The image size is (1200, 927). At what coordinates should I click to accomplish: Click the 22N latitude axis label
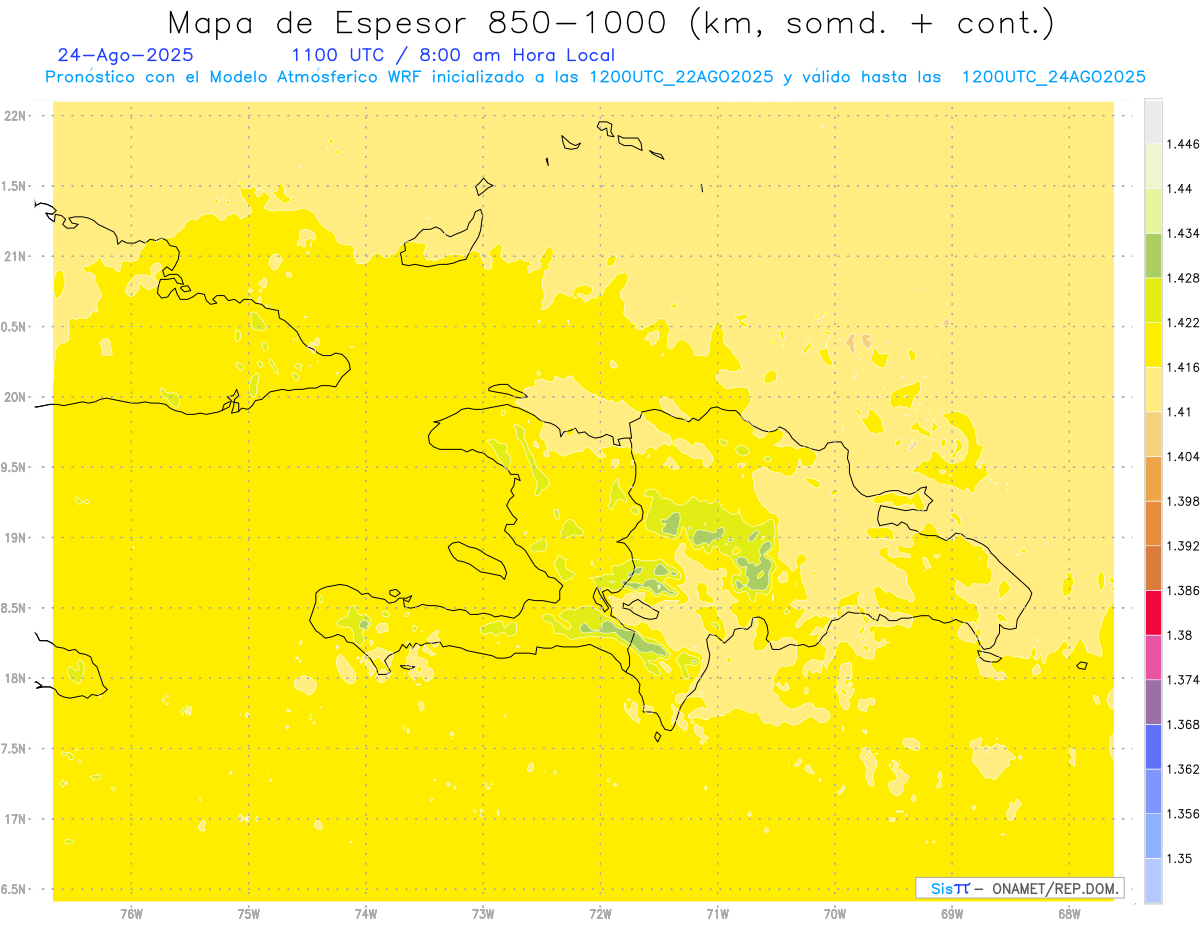[15, 116]
